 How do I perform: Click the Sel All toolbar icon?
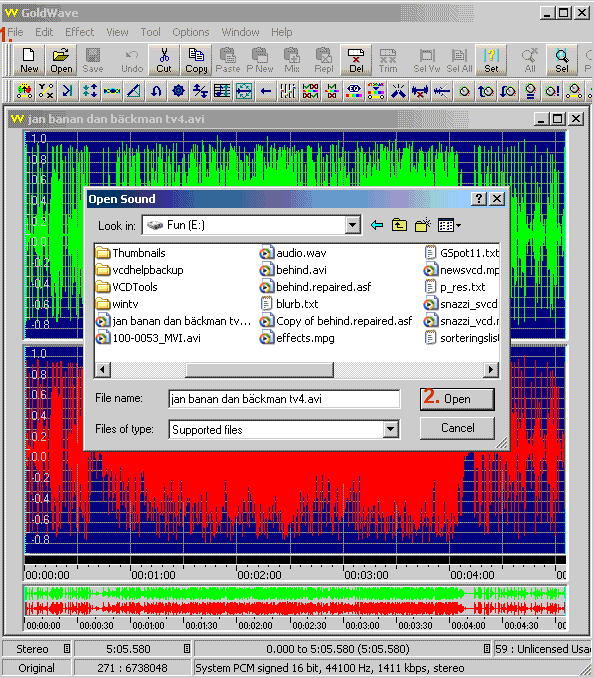coord(459,60)
